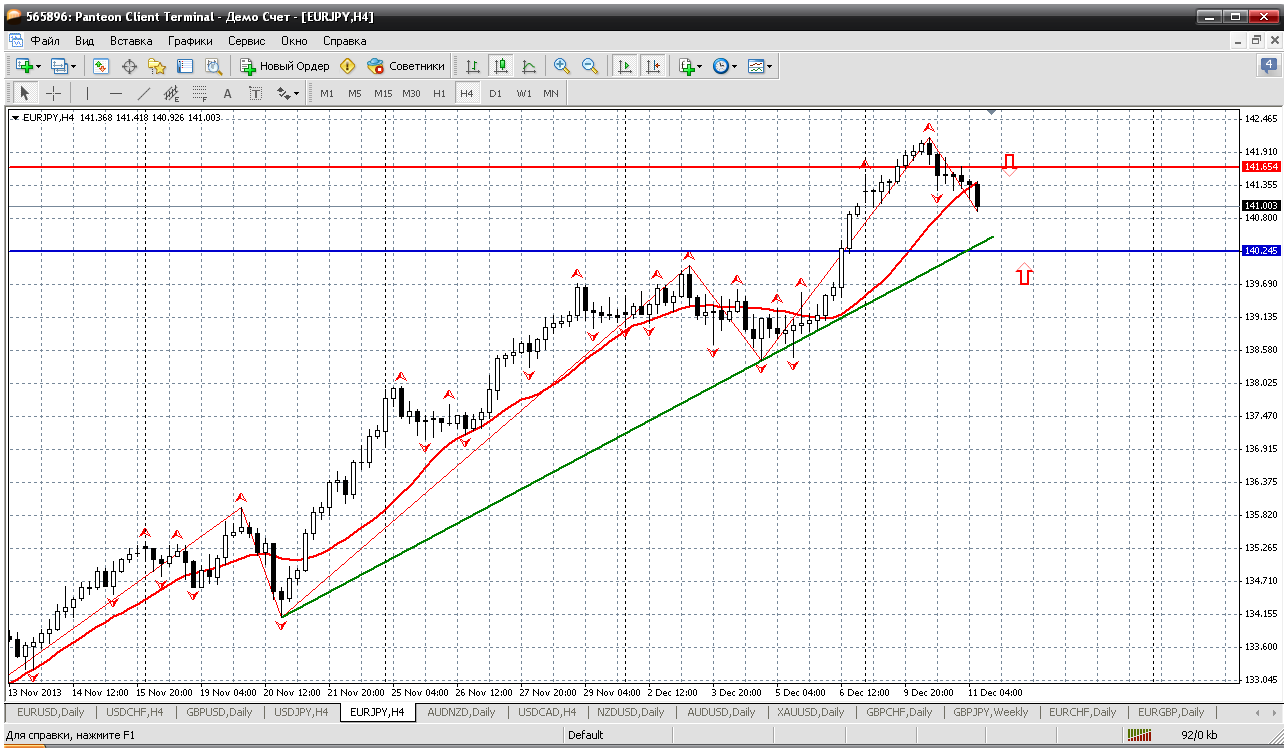This screenshot has width=1288, height=748.
Task: Click the Новый Ордер button
Action: tap(285, 66)
